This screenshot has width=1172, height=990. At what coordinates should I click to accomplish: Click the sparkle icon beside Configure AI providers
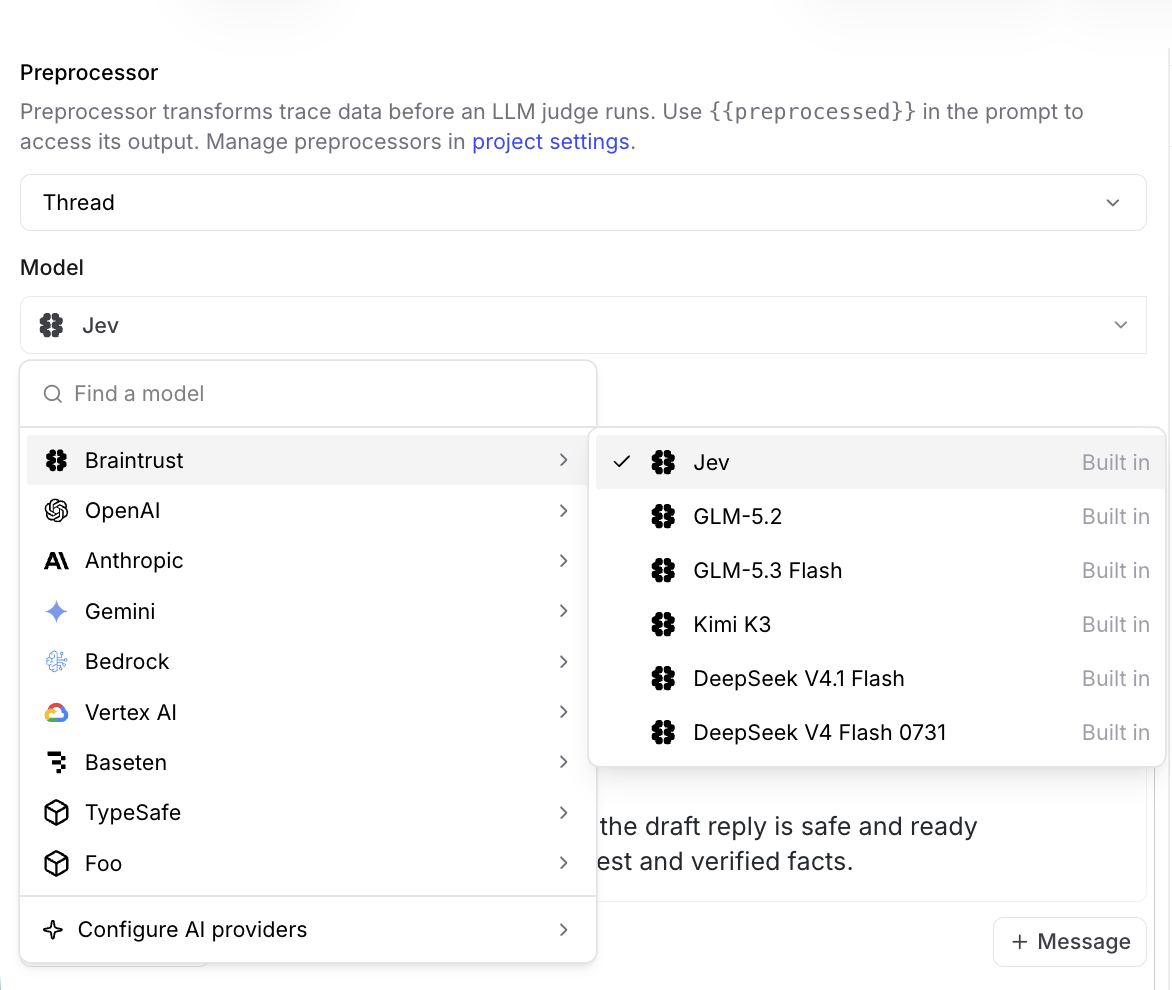53,929
